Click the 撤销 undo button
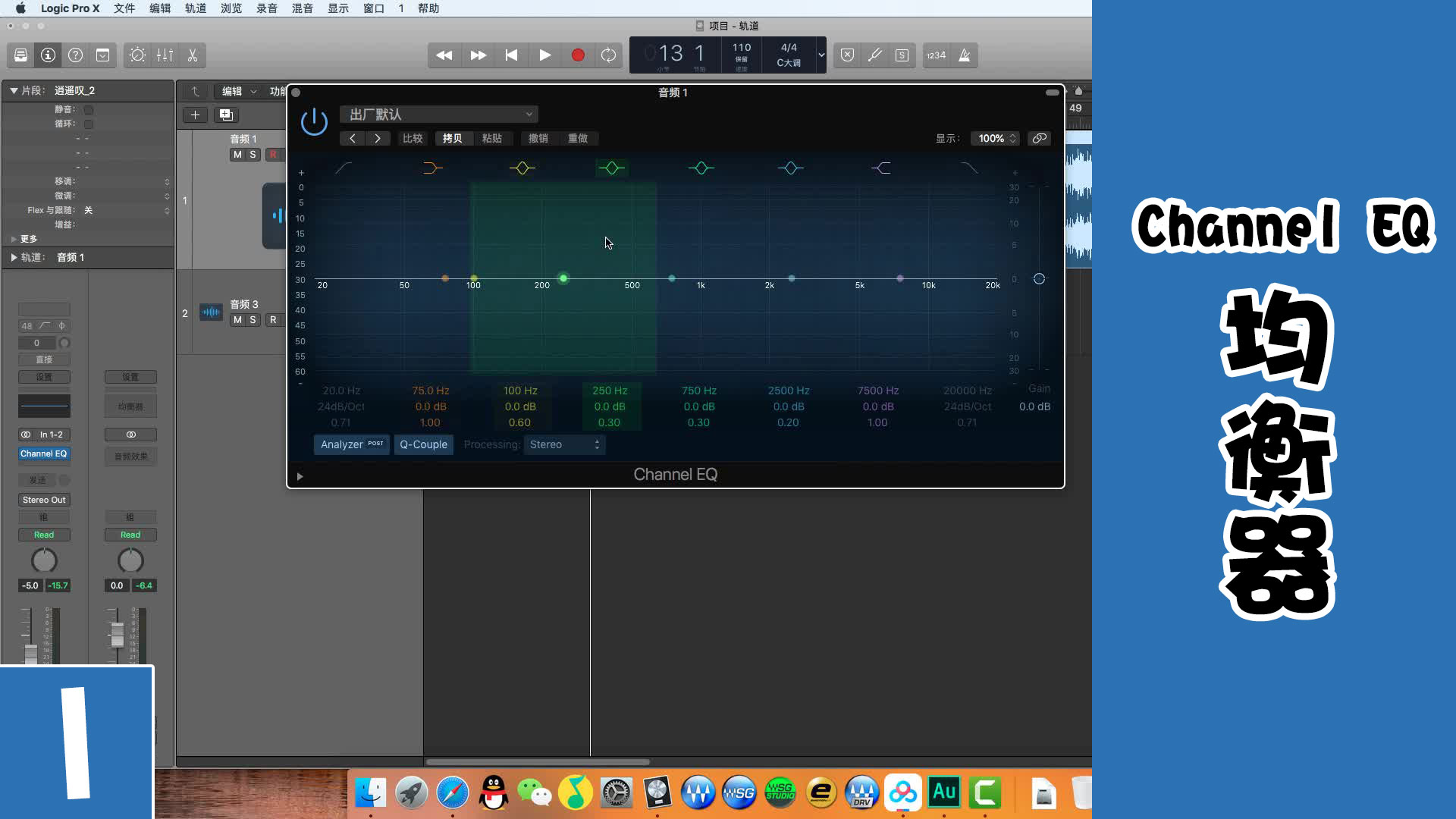The height and width of the screenshot is (819, 1456). pos(538,138)
